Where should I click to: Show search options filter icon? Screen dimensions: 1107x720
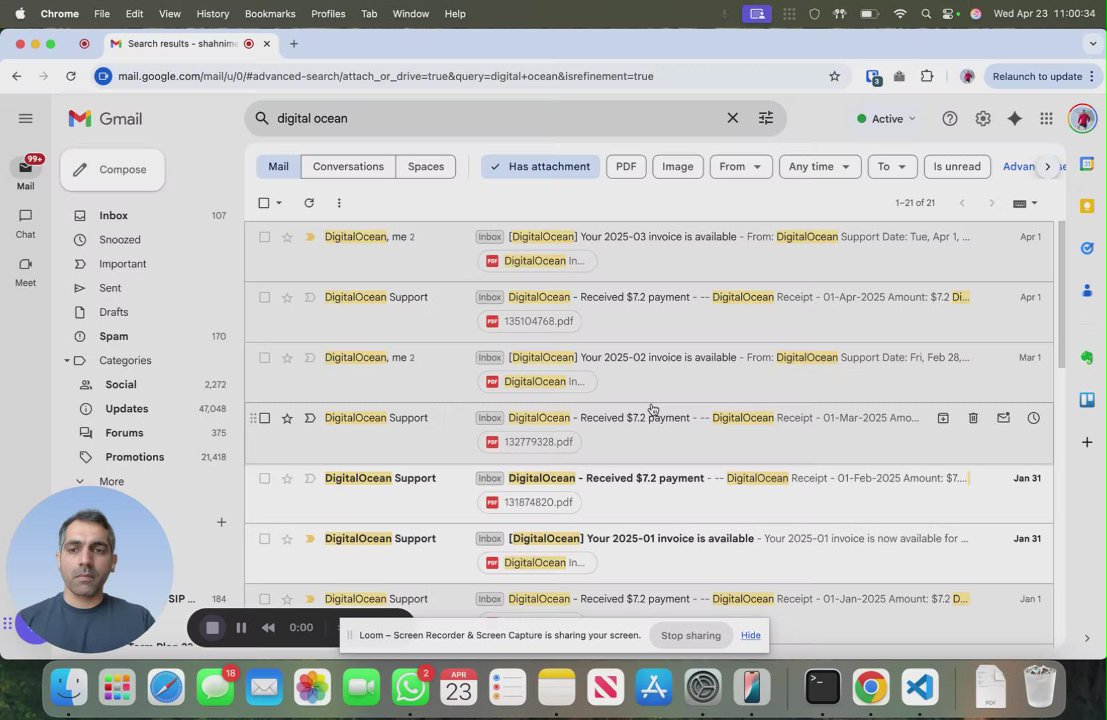click(766, 118)
